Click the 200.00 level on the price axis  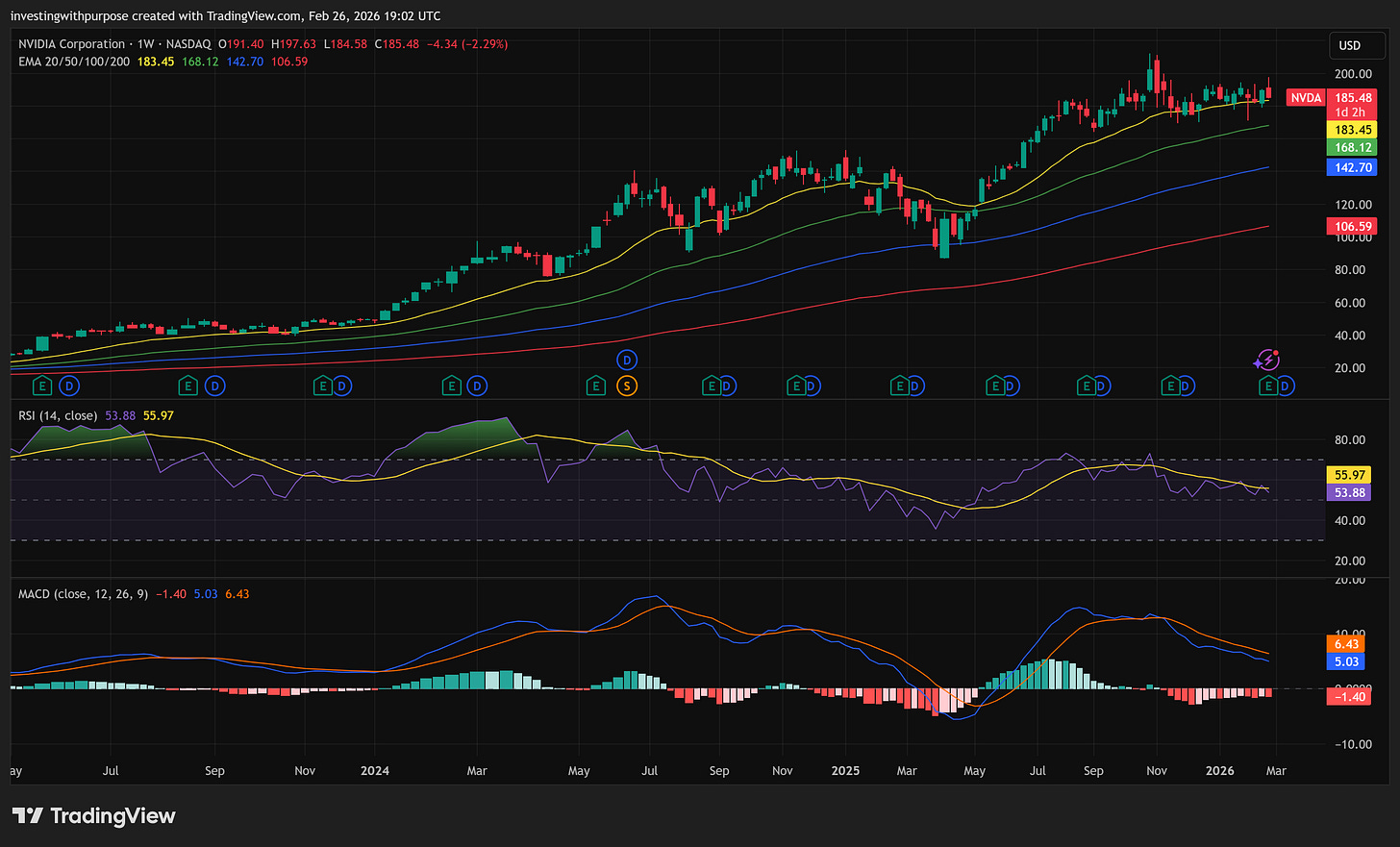coord(1353,74)
